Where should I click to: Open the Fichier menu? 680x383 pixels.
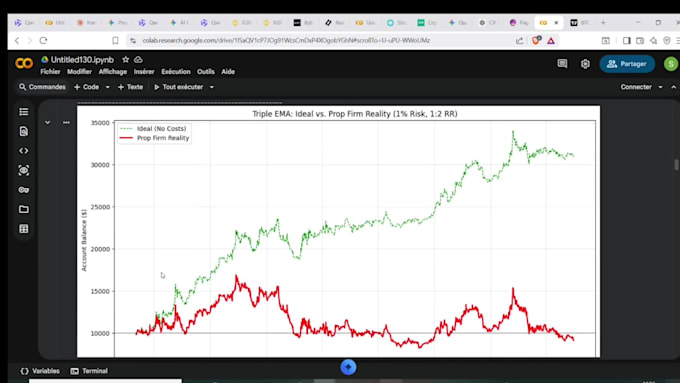click(50, 72)
